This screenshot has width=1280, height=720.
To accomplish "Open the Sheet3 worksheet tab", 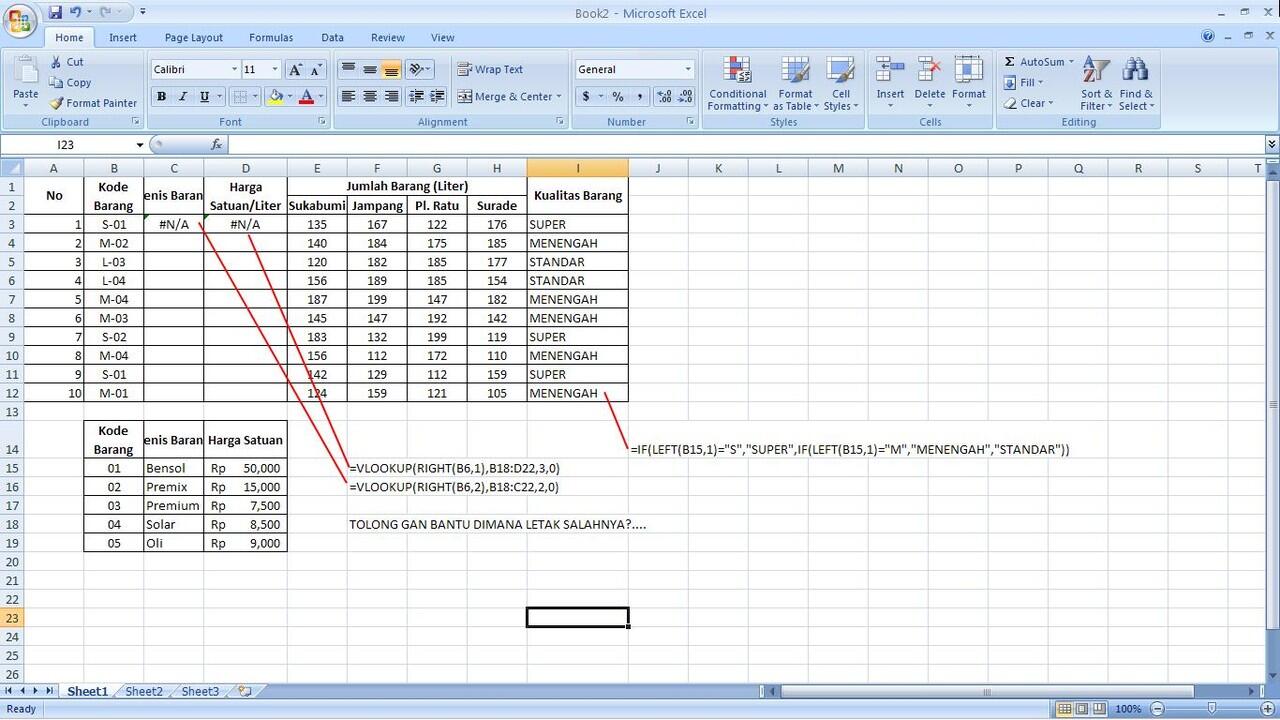I will tap(200, 691).
